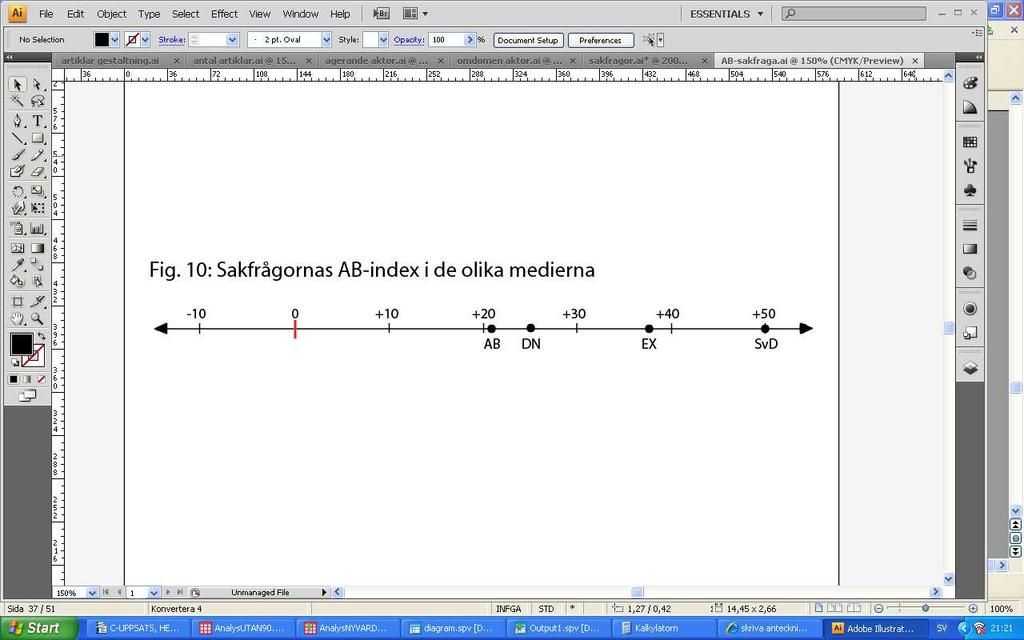
Task: Choose the Hand tool
Action: [18, 319]
